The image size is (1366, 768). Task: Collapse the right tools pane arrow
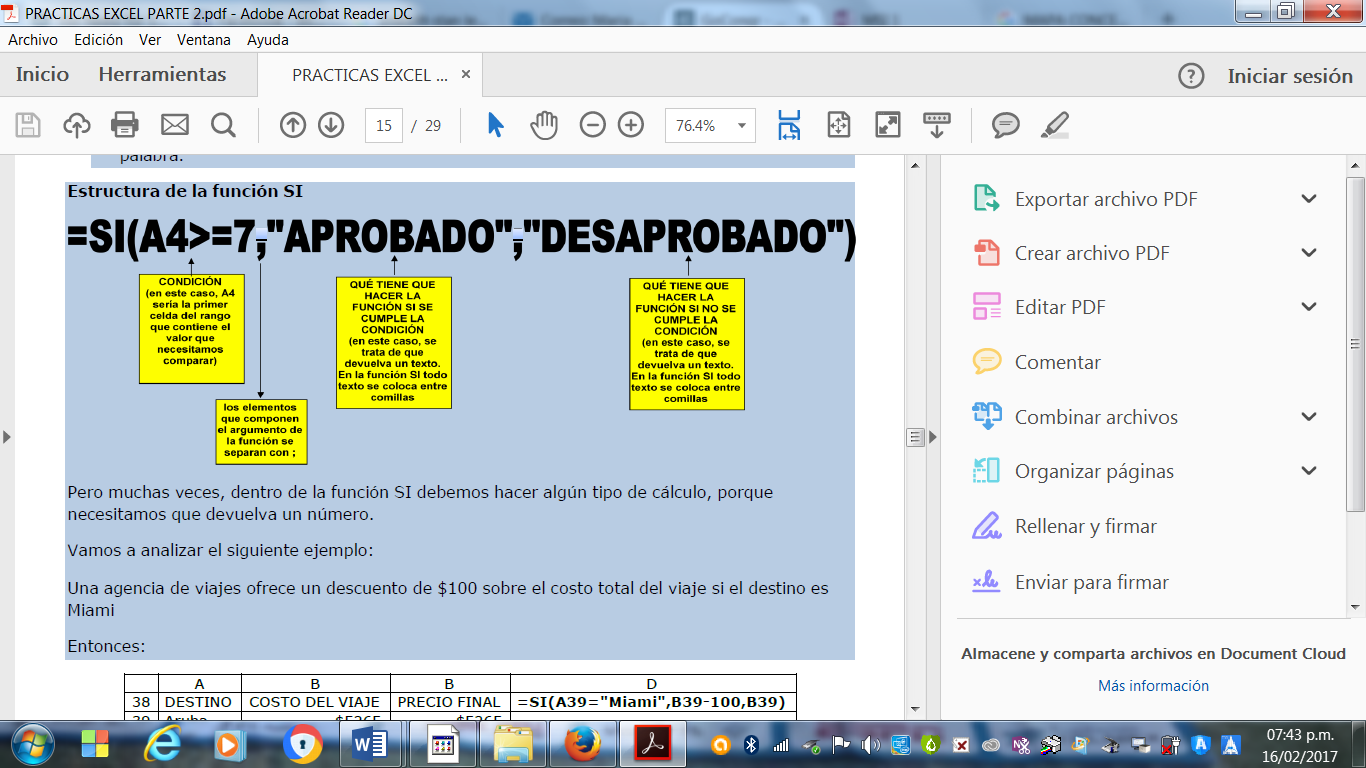pyautogui.click(x=934, y=437)
